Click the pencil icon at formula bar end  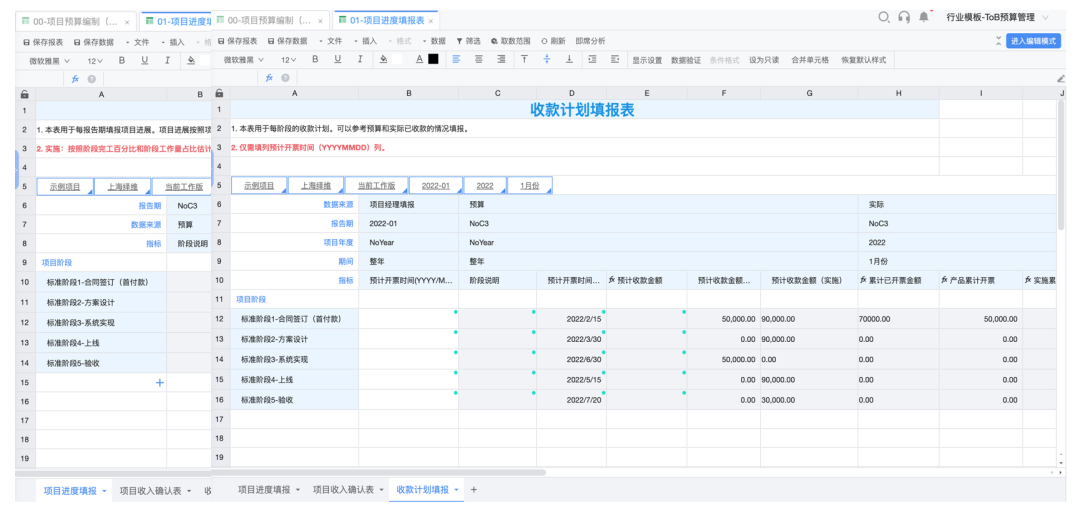point(1061,78)
